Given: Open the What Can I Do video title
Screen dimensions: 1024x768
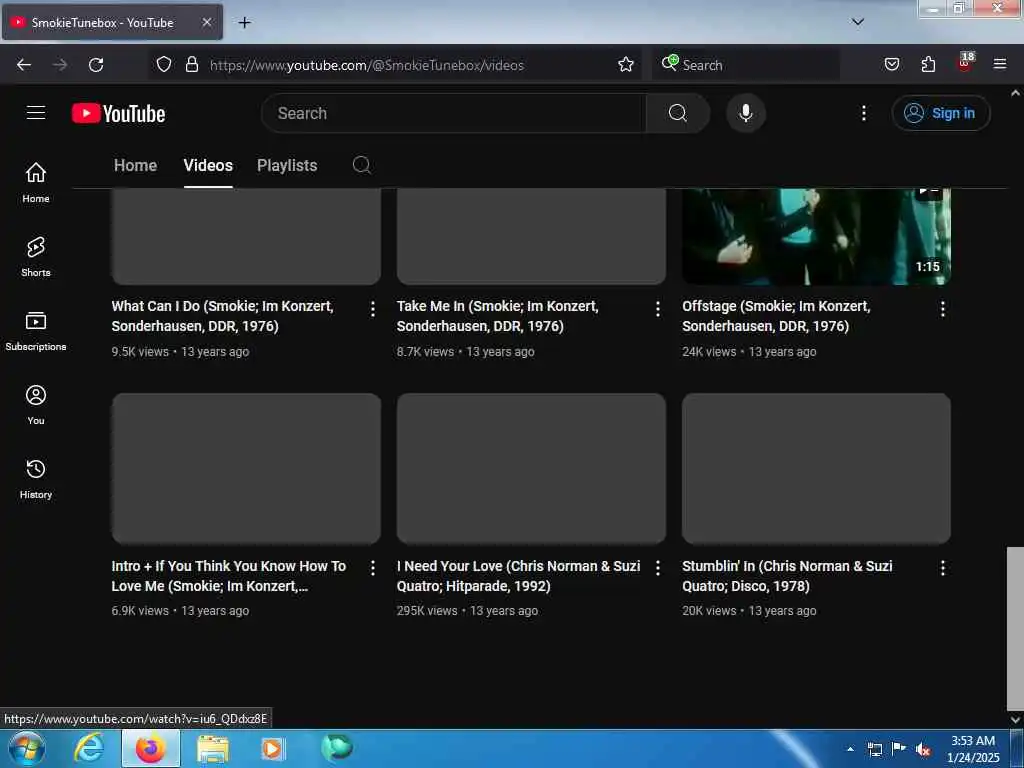Looking at the screenshot, I should 223,316.
